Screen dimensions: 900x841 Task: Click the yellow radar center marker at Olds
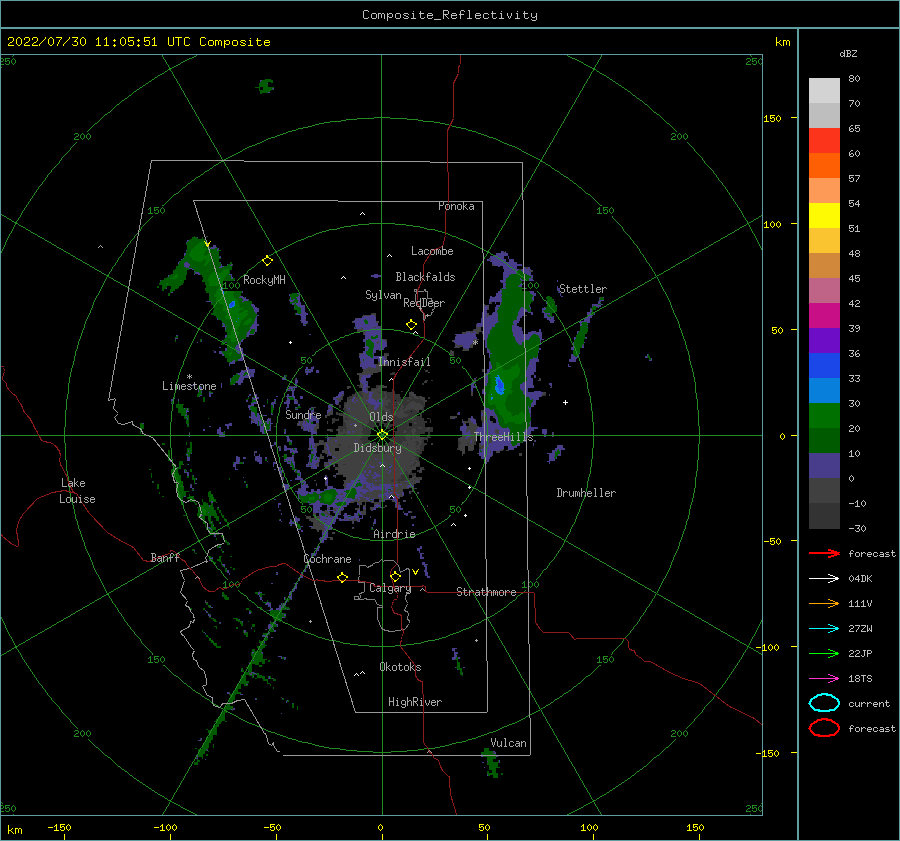(382, 435)
